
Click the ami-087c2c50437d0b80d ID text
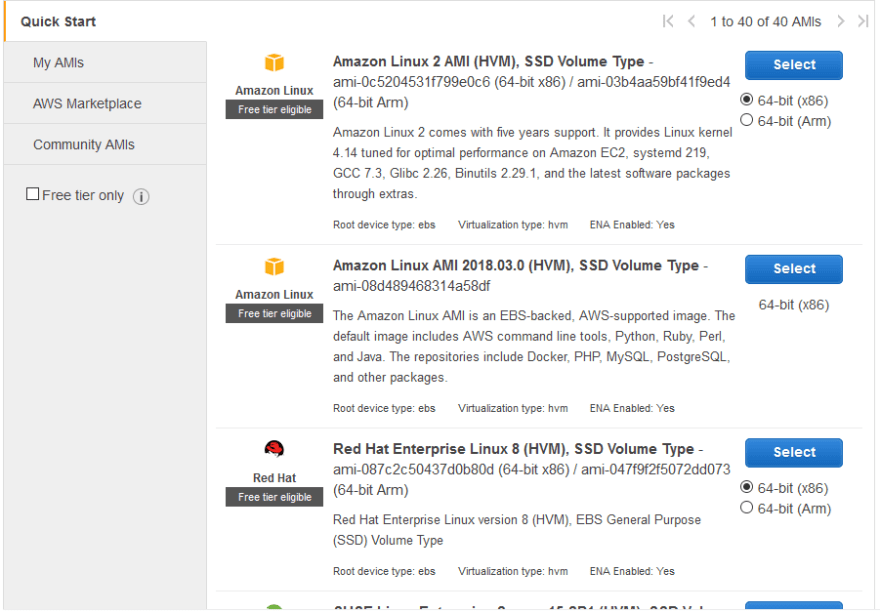coord(414,469)
